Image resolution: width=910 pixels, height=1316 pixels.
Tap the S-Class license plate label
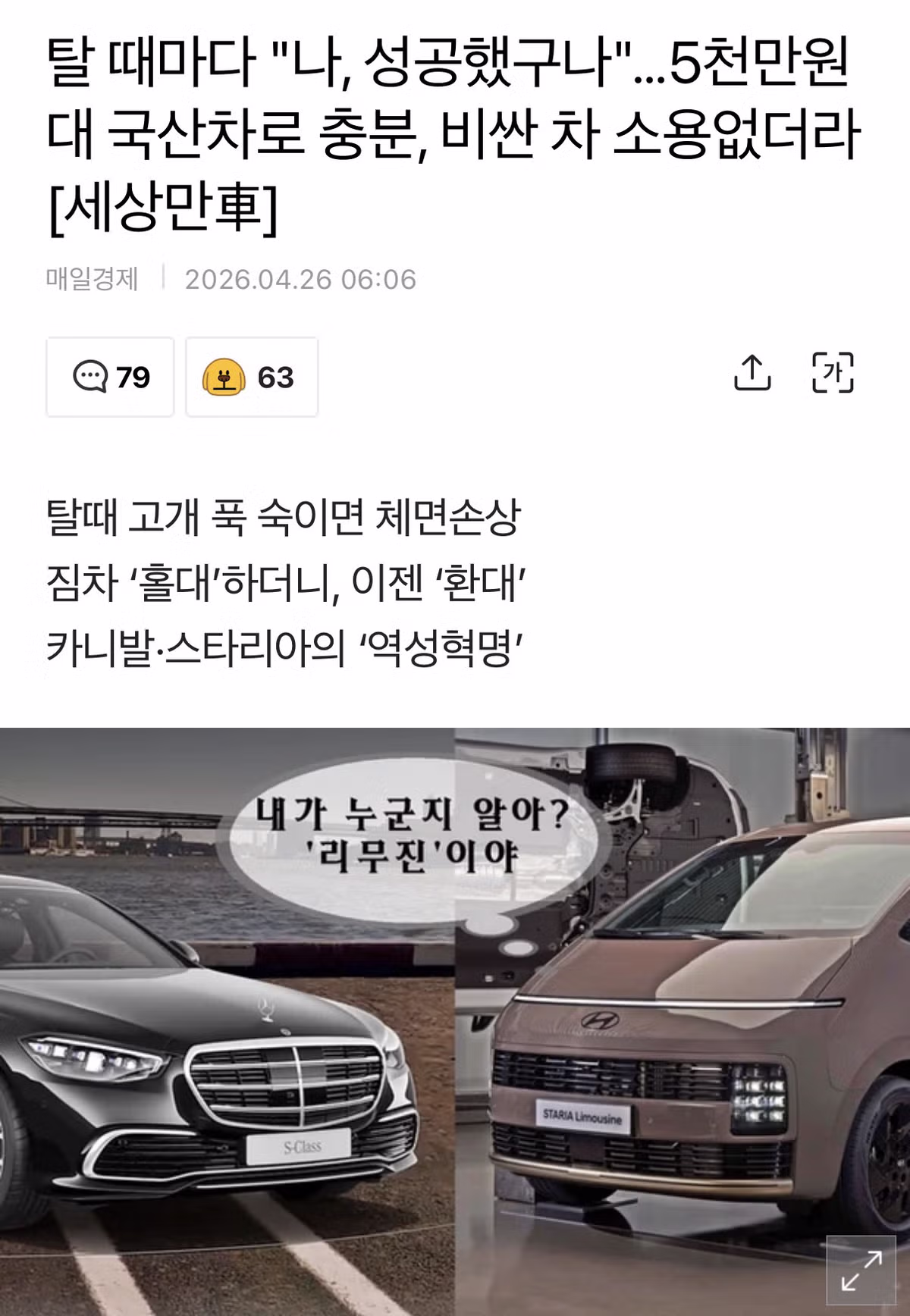(299, 1146)
